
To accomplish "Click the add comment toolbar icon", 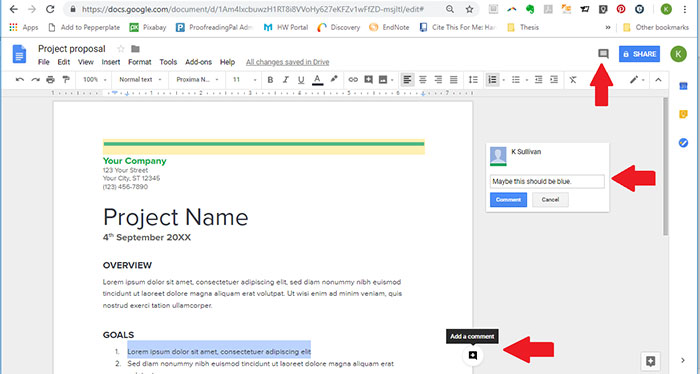I will pyautogui.click(x=368, y=80).
